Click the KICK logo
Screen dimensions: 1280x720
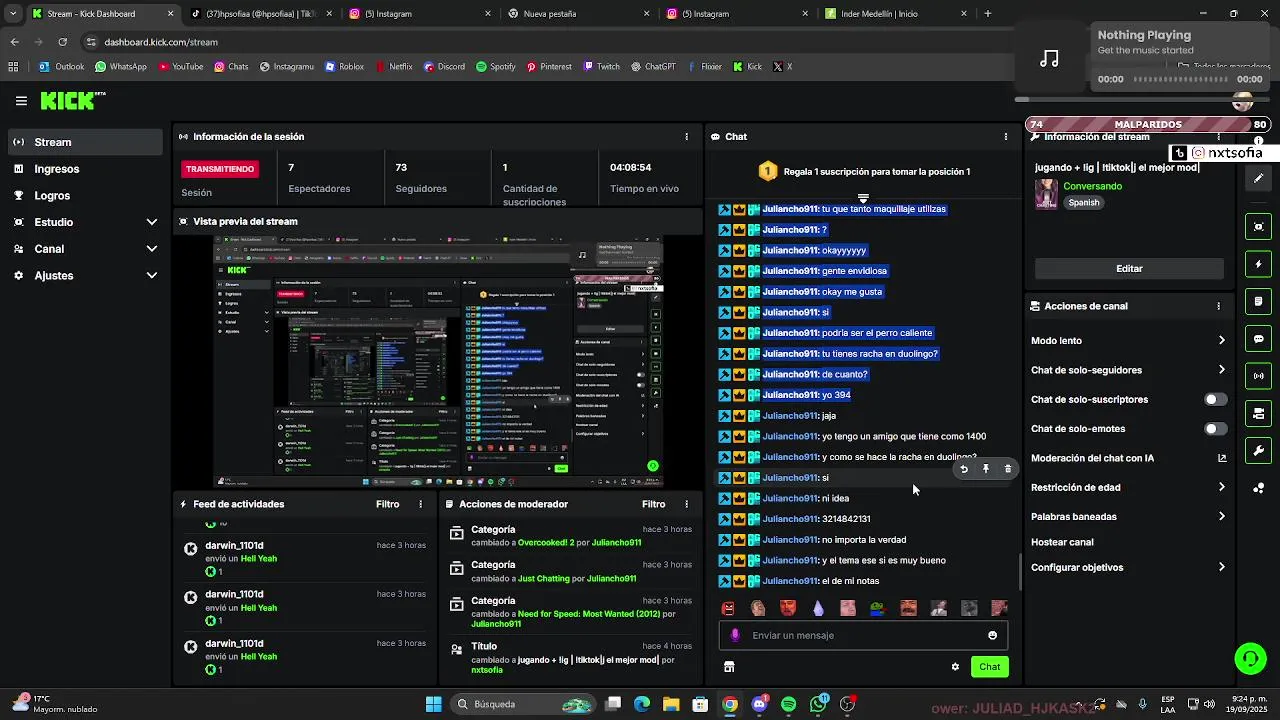pyautogui.click(x=72, y=100)
